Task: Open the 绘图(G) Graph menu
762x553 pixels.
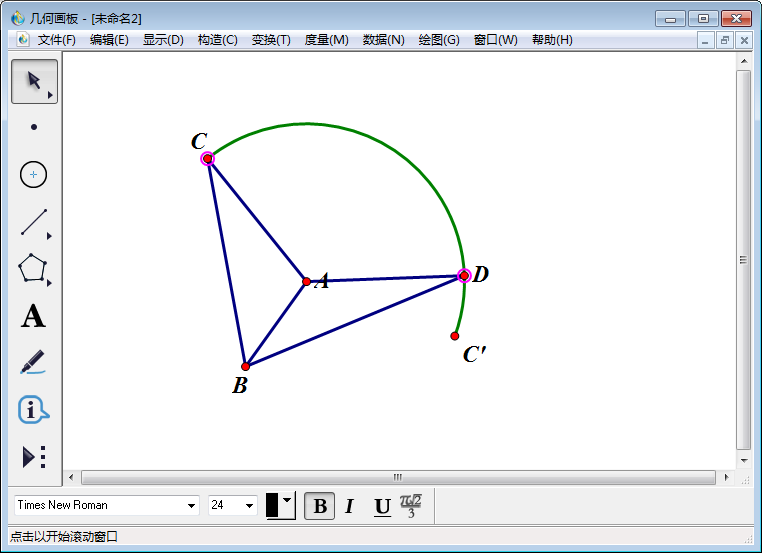Action: coord(439,40)
